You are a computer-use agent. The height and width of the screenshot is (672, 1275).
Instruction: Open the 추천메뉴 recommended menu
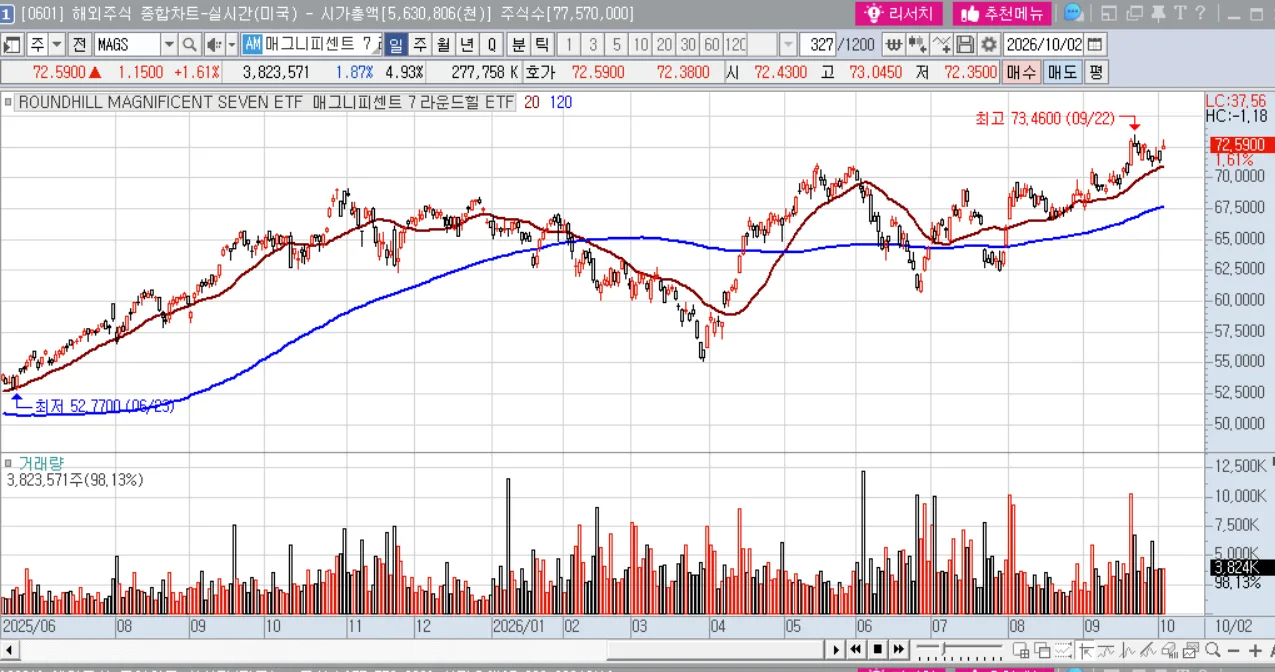1000,13
